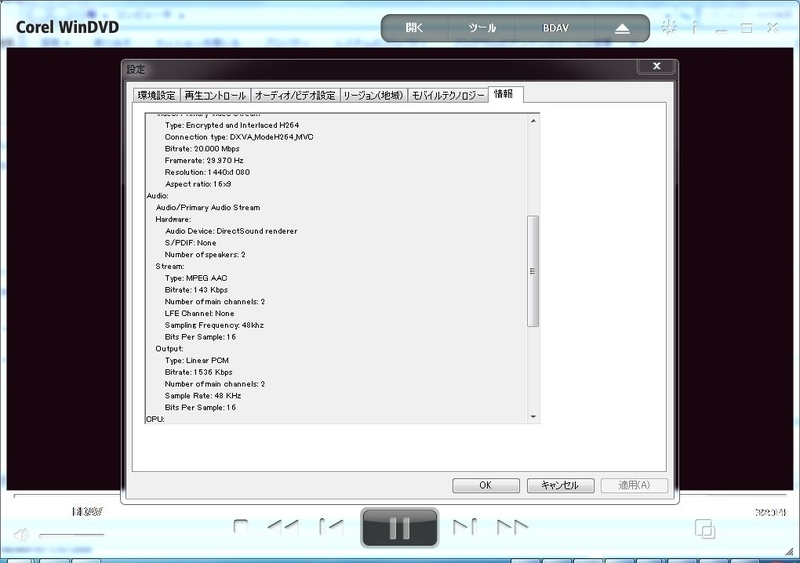Switch to the リージョン(地域) tab
This screenshot has height=563, width=800.
[373, 95]
